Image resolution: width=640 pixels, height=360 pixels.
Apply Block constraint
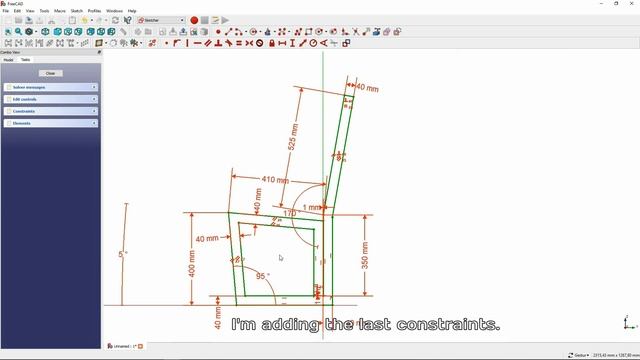click(260, 43)
